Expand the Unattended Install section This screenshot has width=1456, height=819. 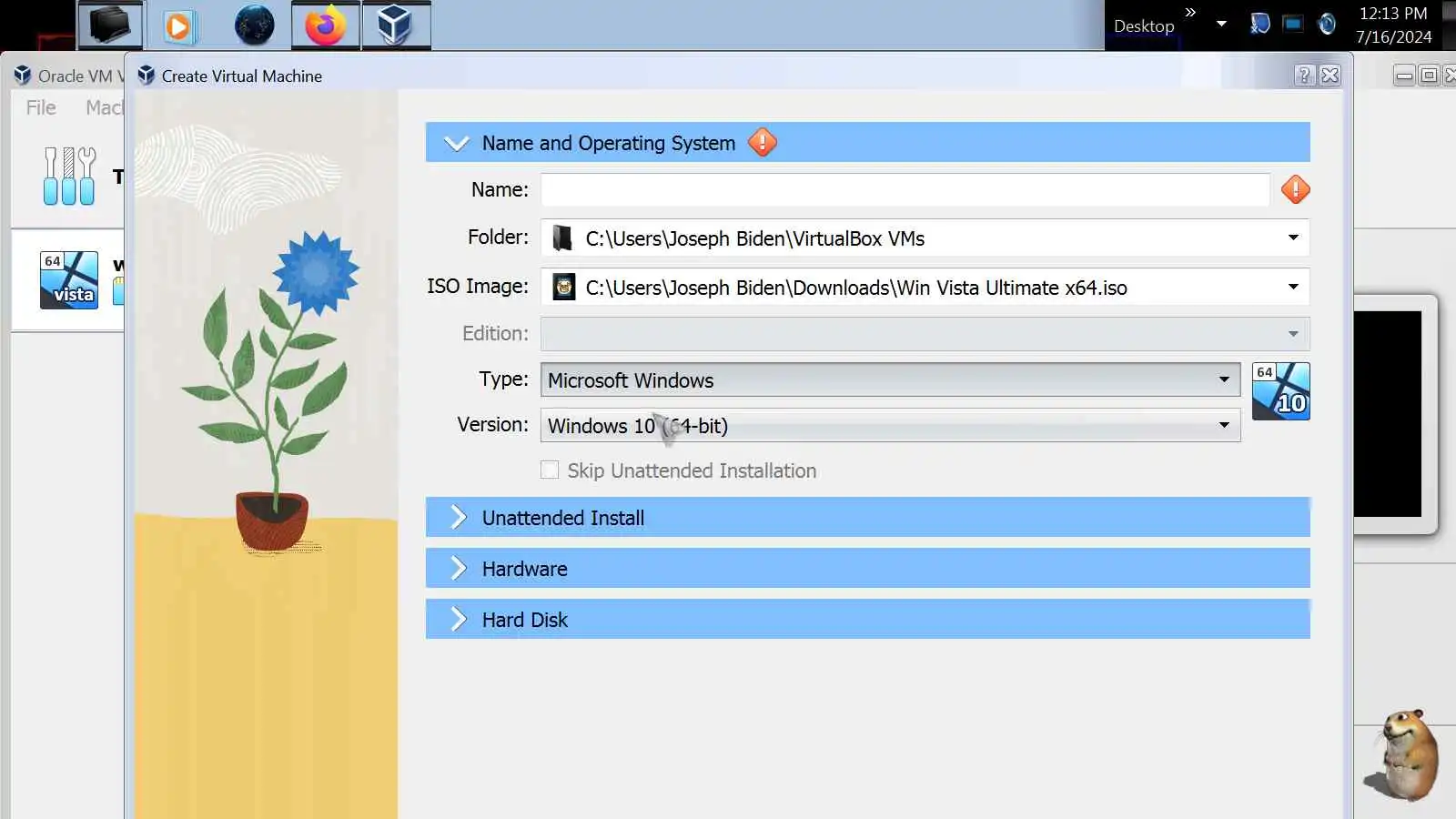point(458,518)
